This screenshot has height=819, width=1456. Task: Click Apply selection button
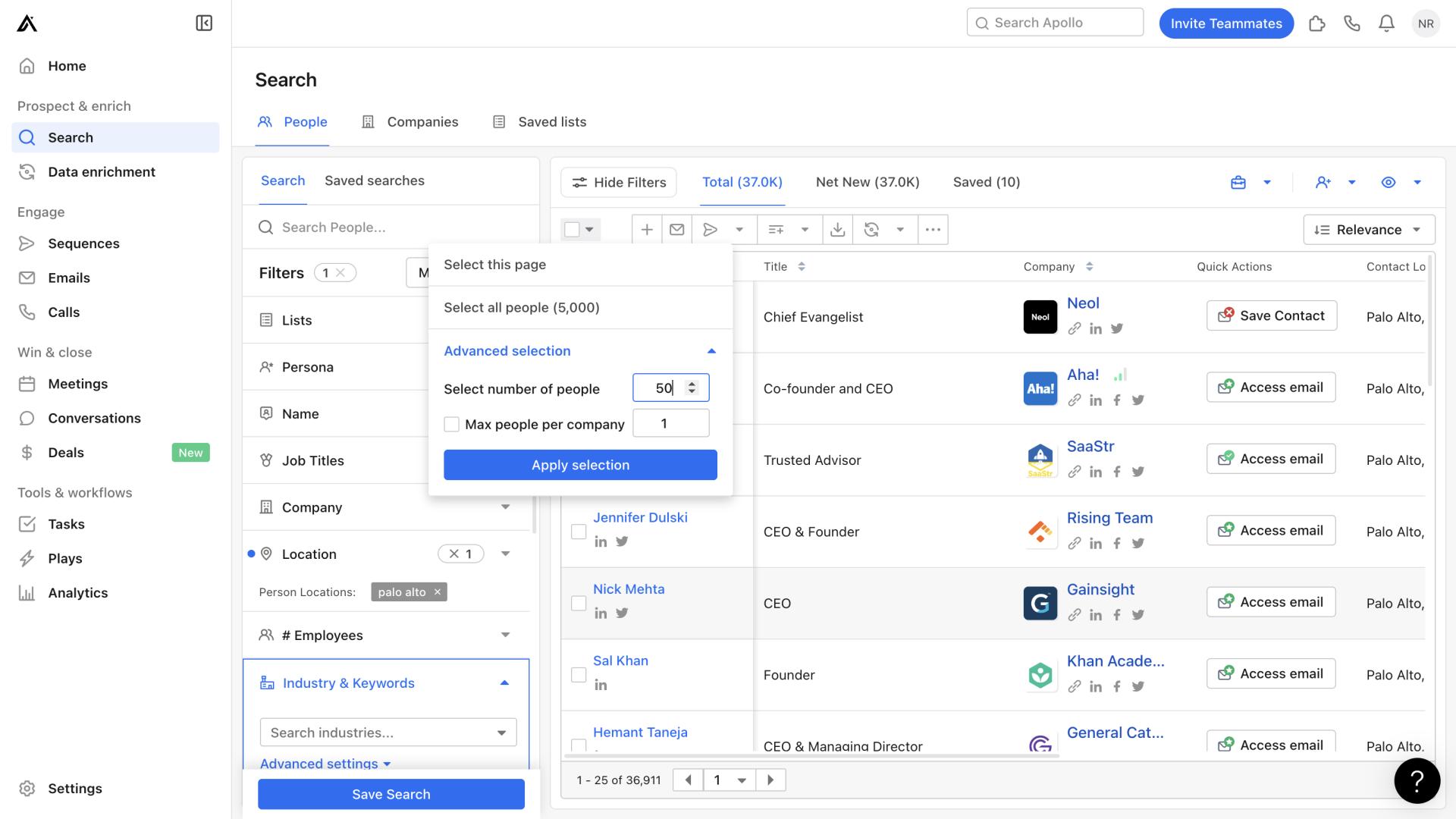580,464
